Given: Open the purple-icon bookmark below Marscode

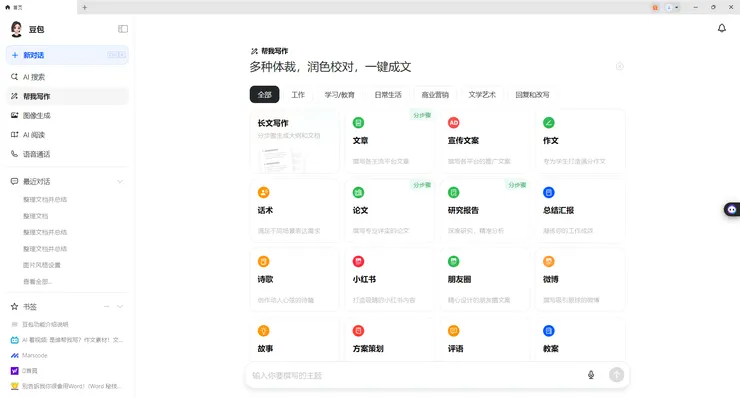Looking at the screenshot, I should [x=24, y=371].
